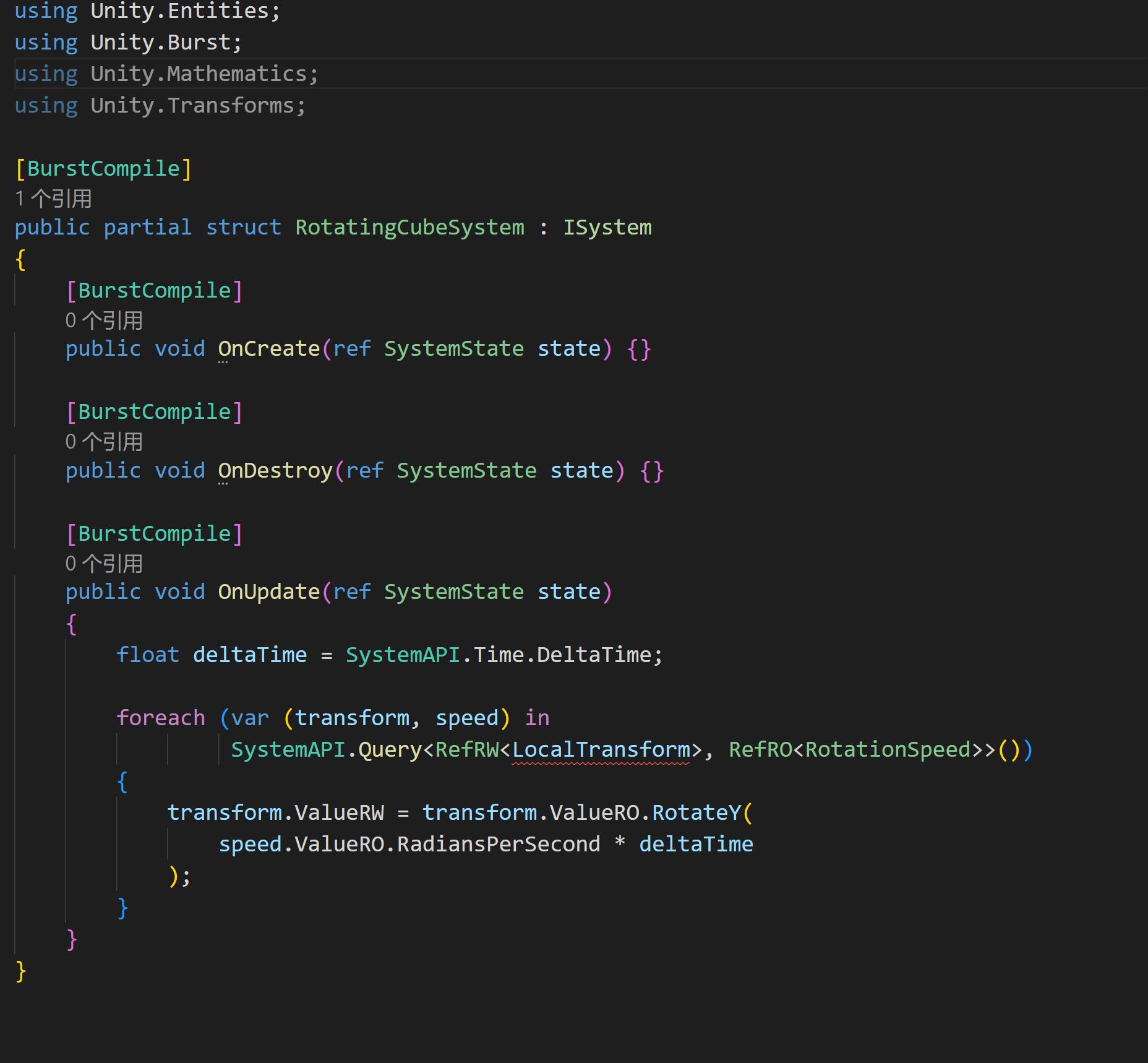Click 'Unity.Burst' in using statement
This screenshot has width=1148, height=1063.
(x=161, y=42)
